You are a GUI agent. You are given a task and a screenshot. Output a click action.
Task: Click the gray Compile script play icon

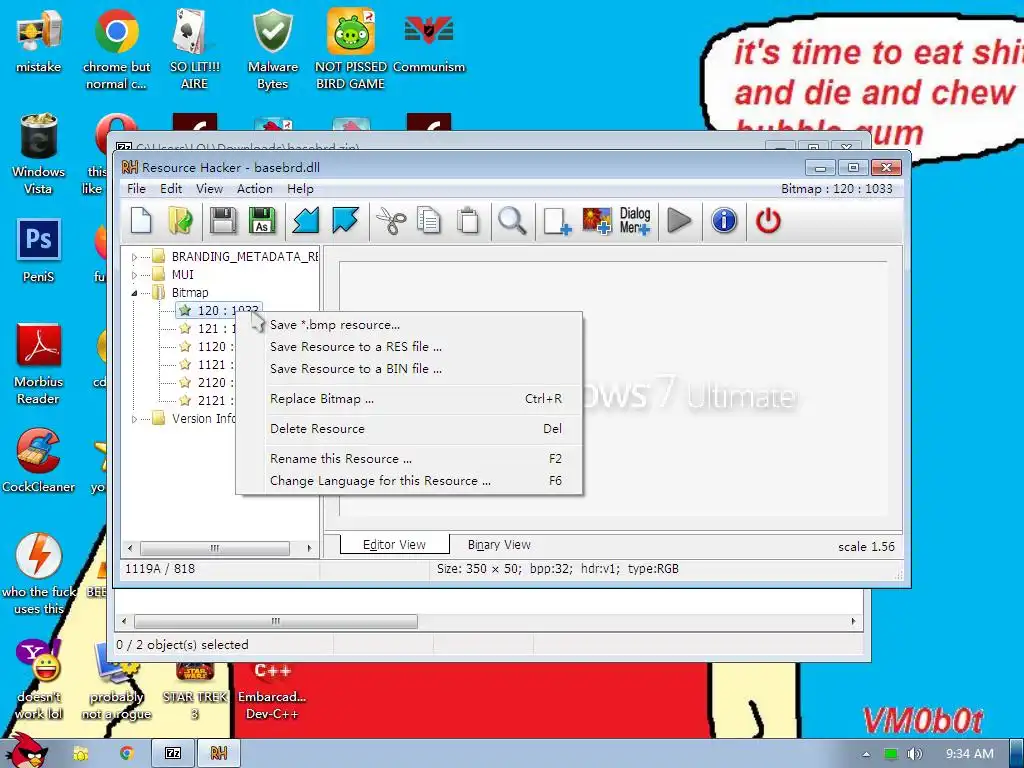pyautogui.click(x=679, y=221)
